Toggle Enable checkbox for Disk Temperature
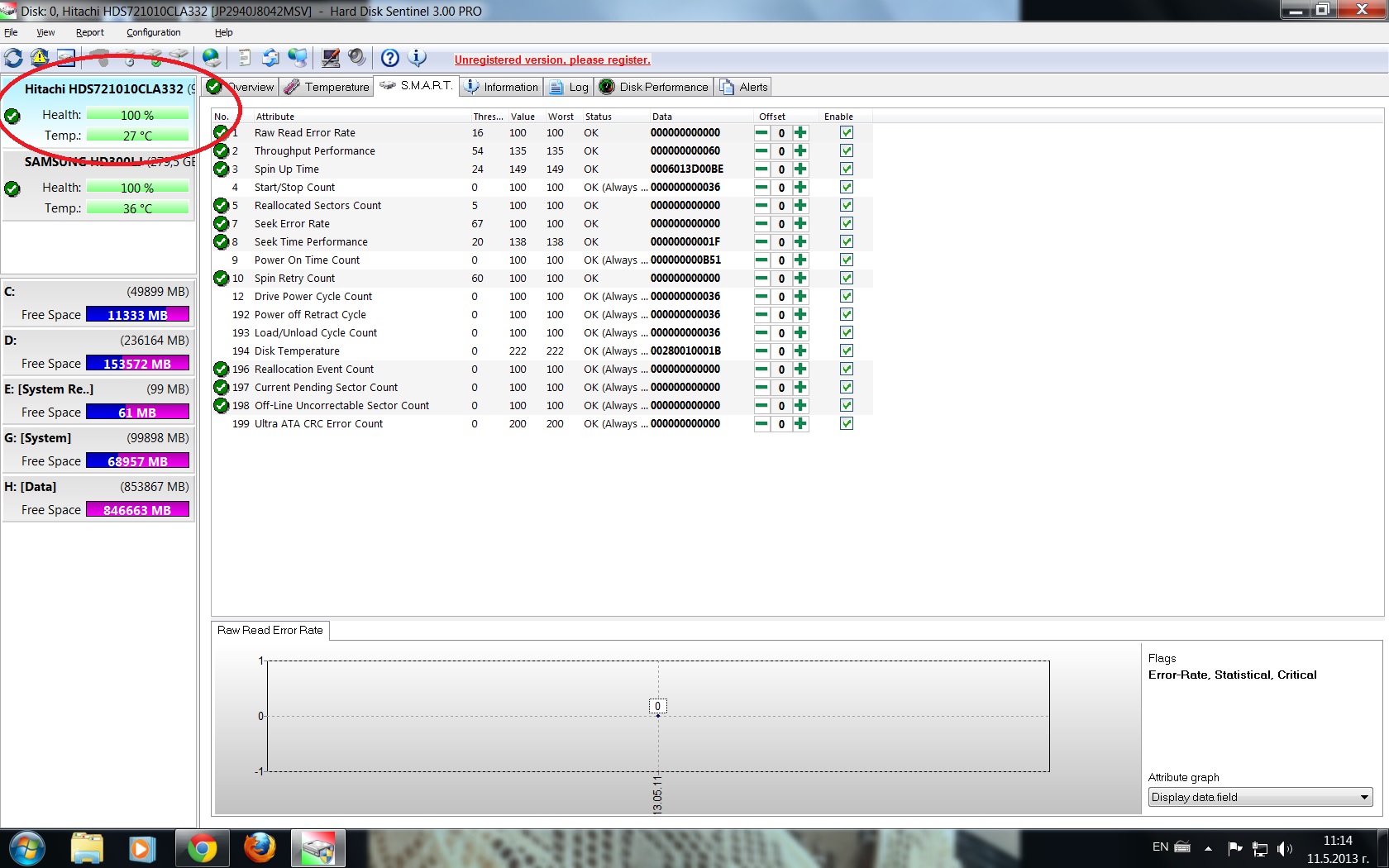This screenshot has height=868, width=1389. click(847, 351)
